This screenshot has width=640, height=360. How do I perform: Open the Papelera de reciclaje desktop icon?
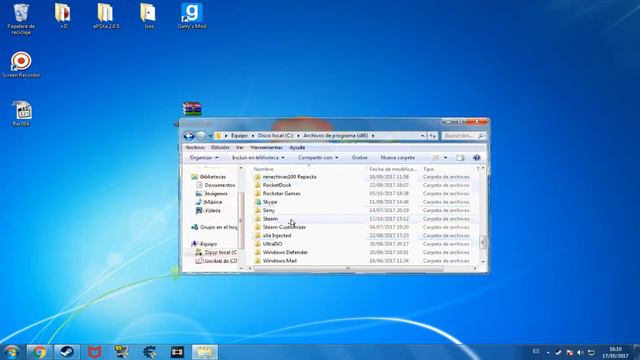[x=21, y=19]
